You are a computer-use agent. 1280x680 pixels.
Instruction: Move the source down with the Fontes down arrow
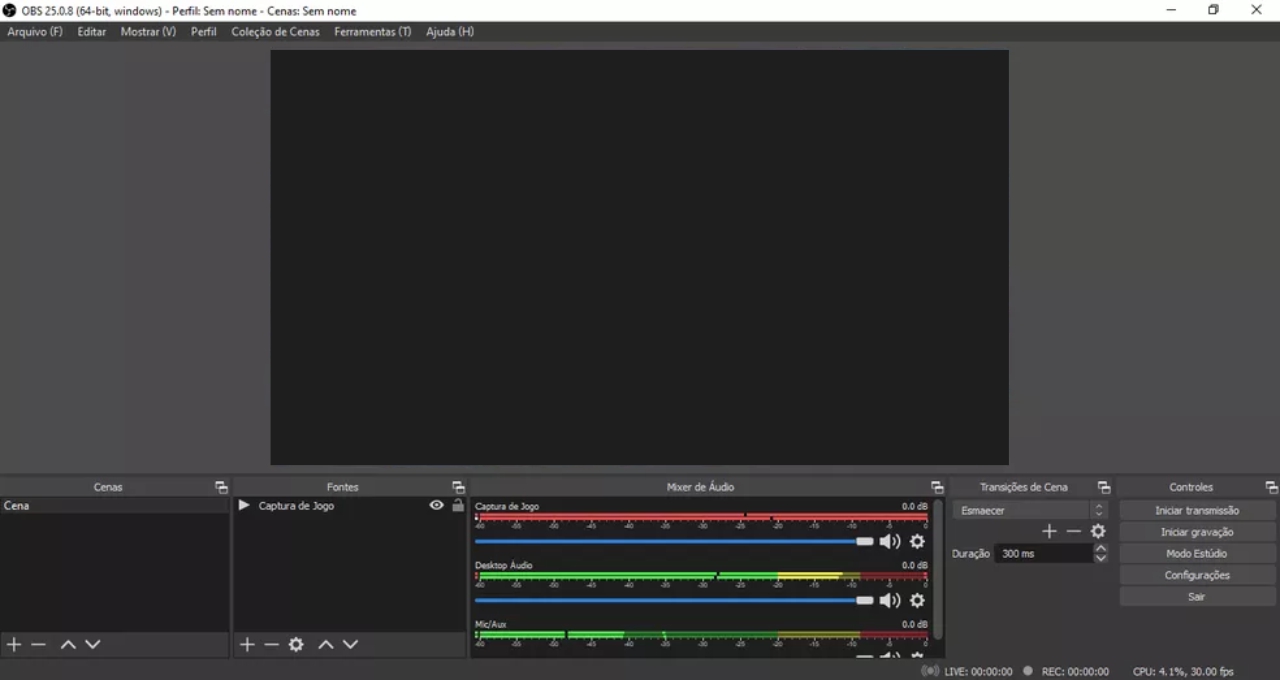[350, 644]
